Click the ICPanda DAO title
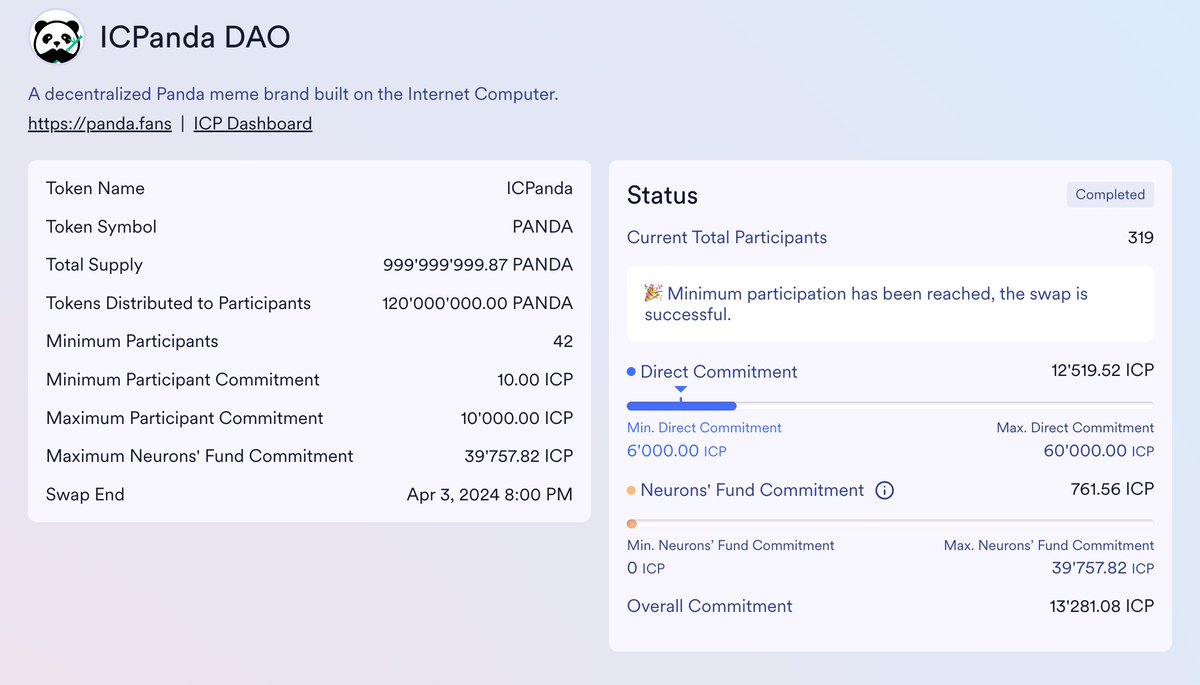 click(195, 38)
